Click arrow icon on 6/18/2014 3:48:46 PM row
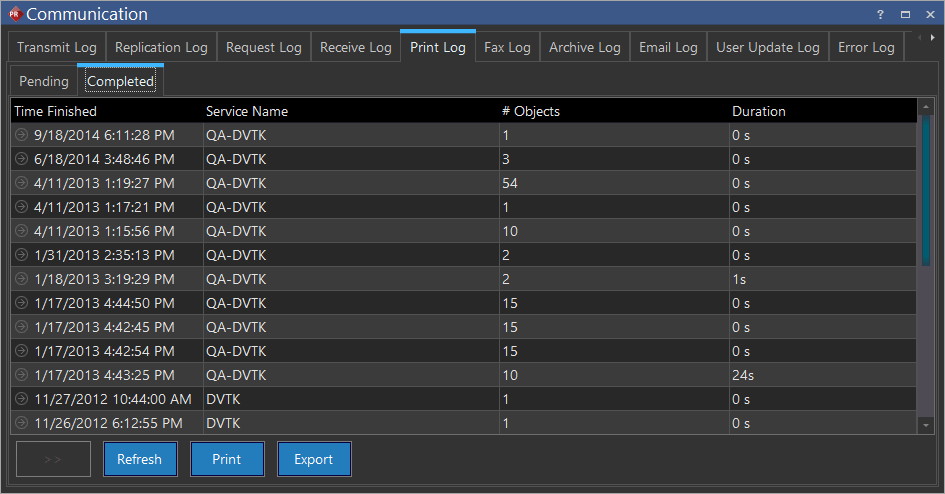Viewport: 945px width, 494px height. tap(22, 159)
